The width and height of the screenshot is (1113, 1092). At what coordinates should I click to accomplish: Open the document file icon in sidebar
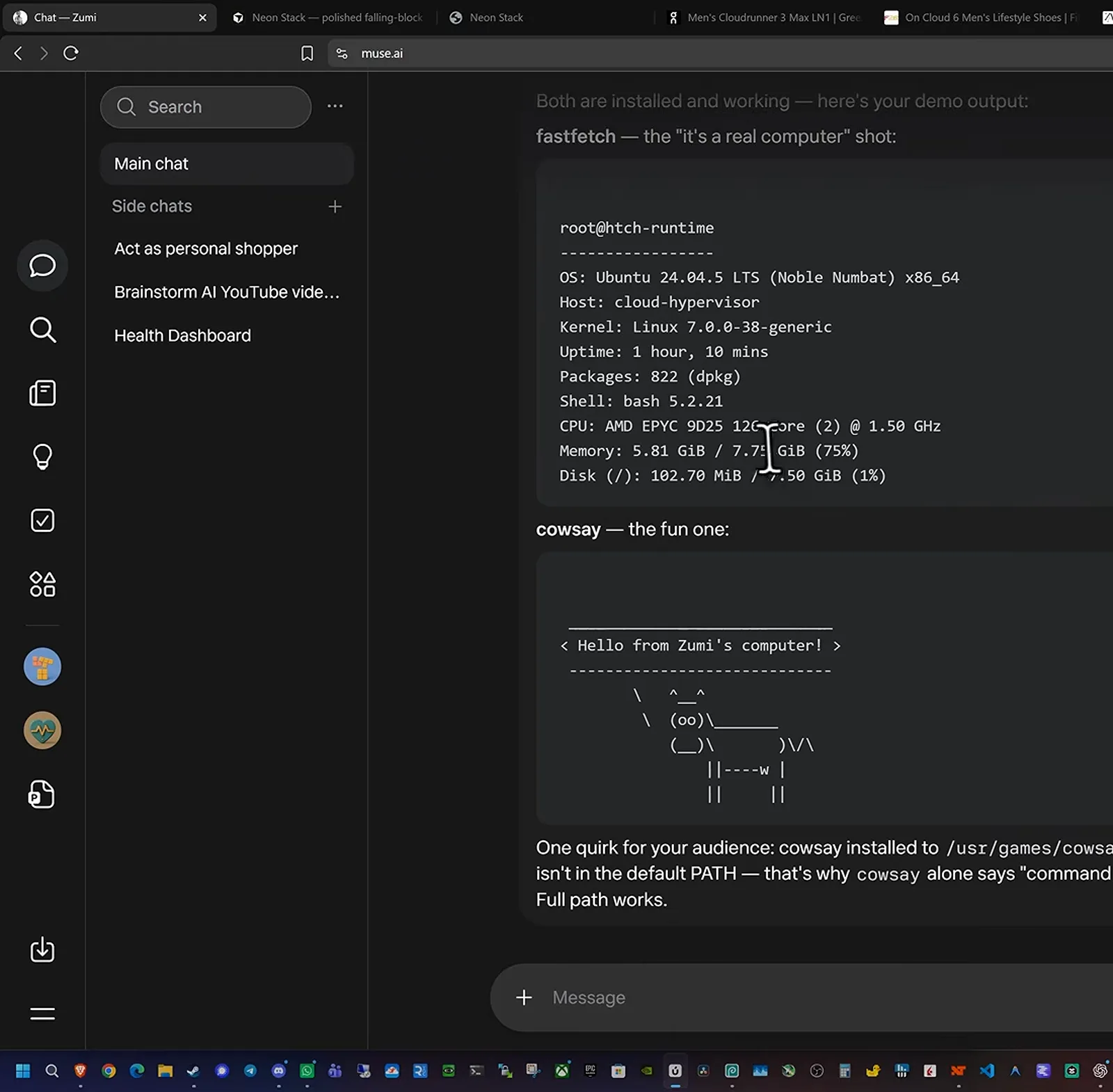pos(42,794)
